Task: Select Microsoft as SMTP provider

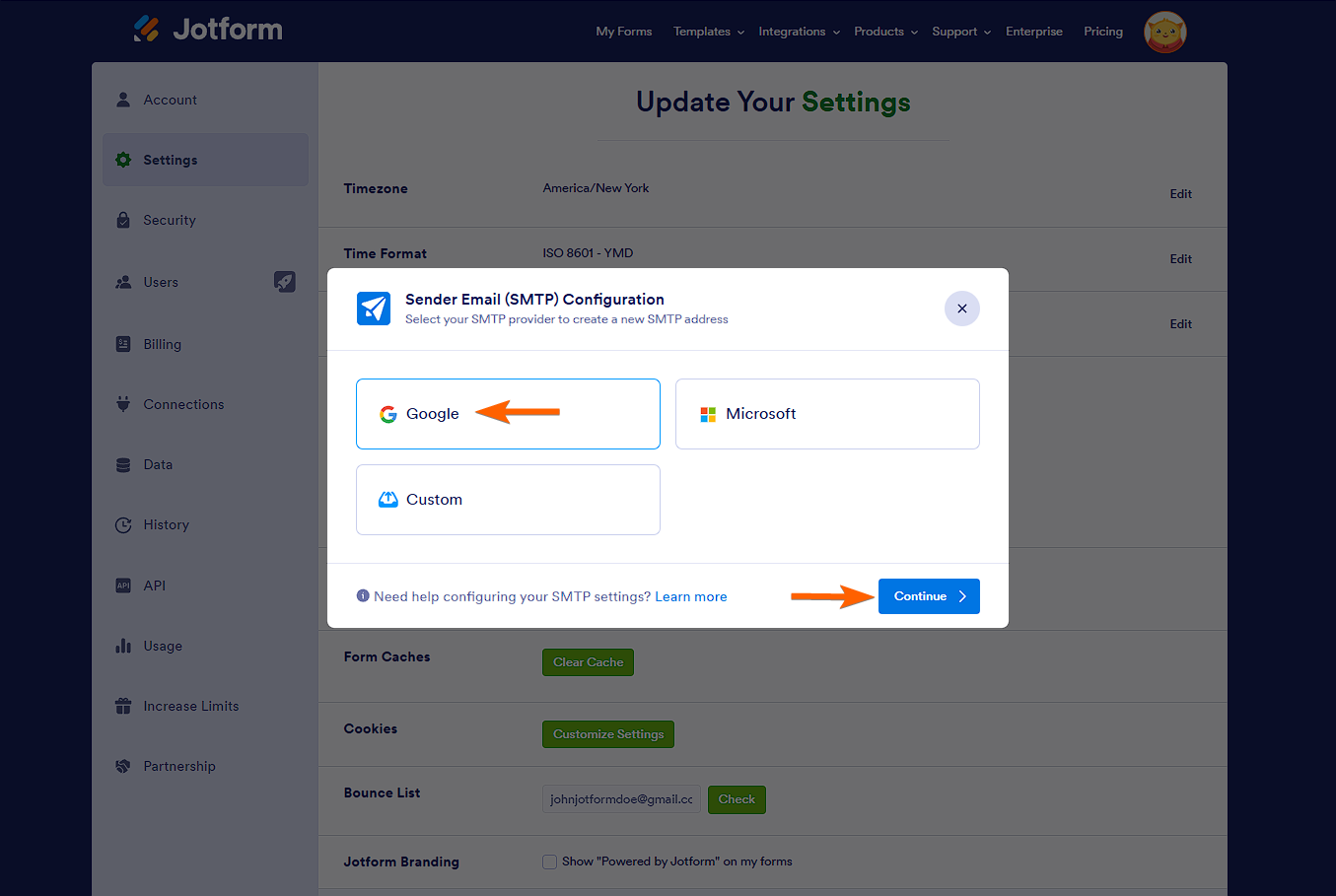Action: 827,414
